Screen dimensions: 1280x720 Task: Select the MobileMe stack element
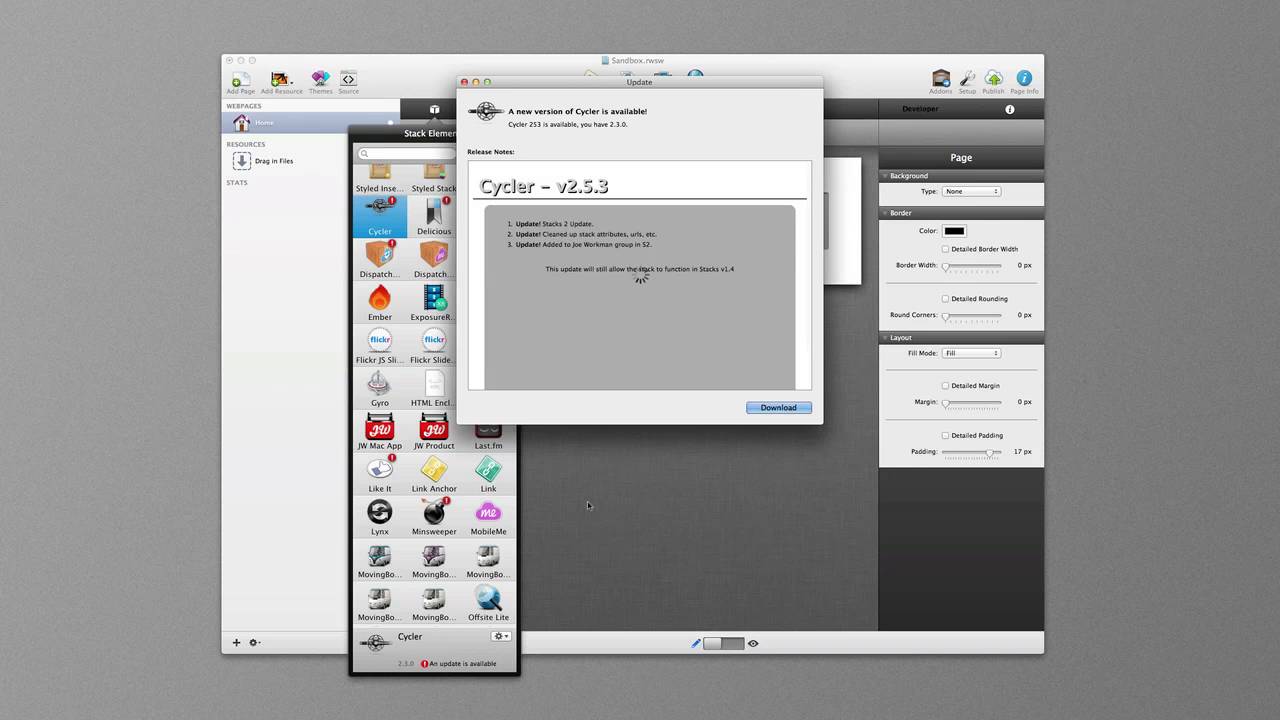(488, 517)
